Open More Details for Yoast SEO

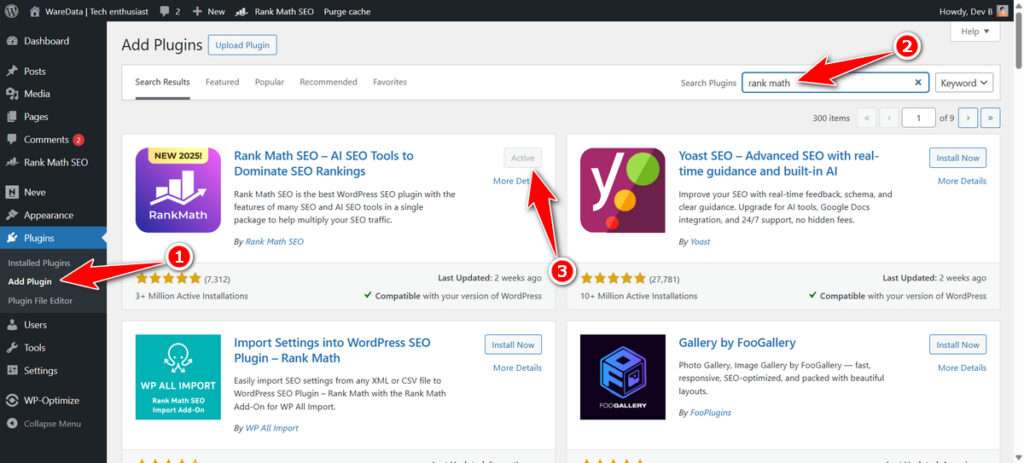tap(962, 181)
